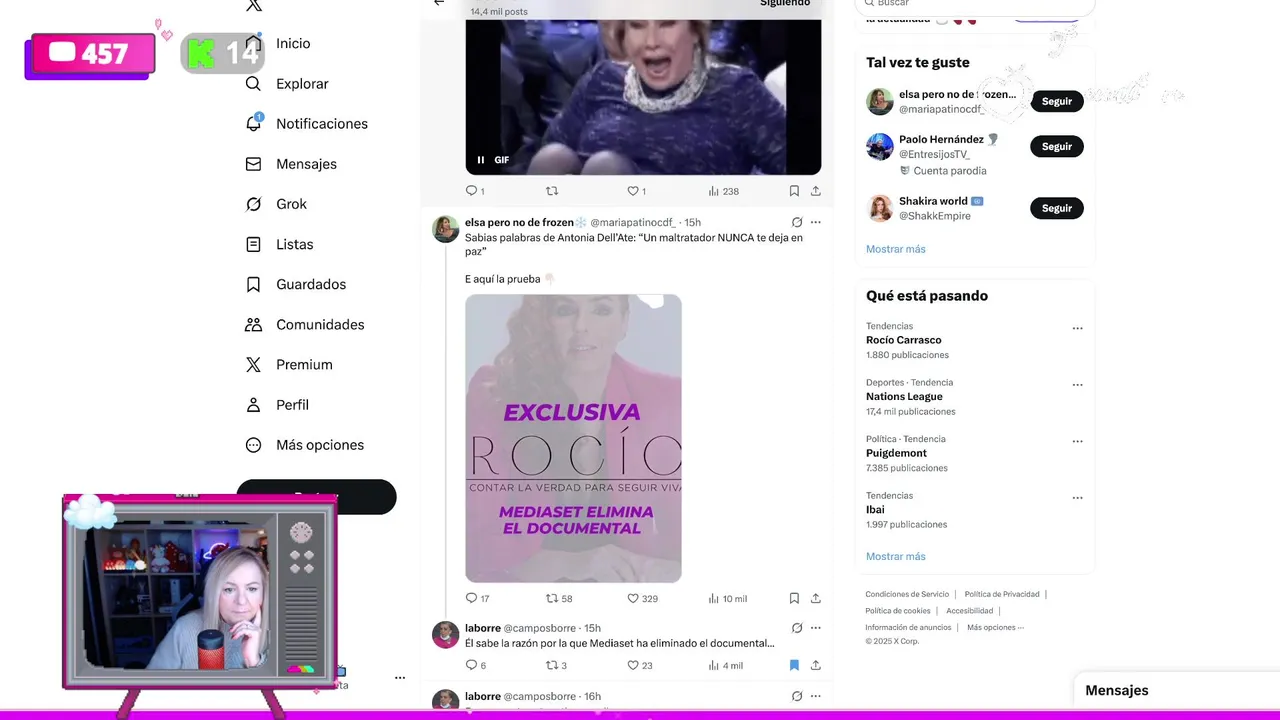The width and height of the screenshot is (1280, 720).
Task: Bookmark the GIF post
Action: 794,191
